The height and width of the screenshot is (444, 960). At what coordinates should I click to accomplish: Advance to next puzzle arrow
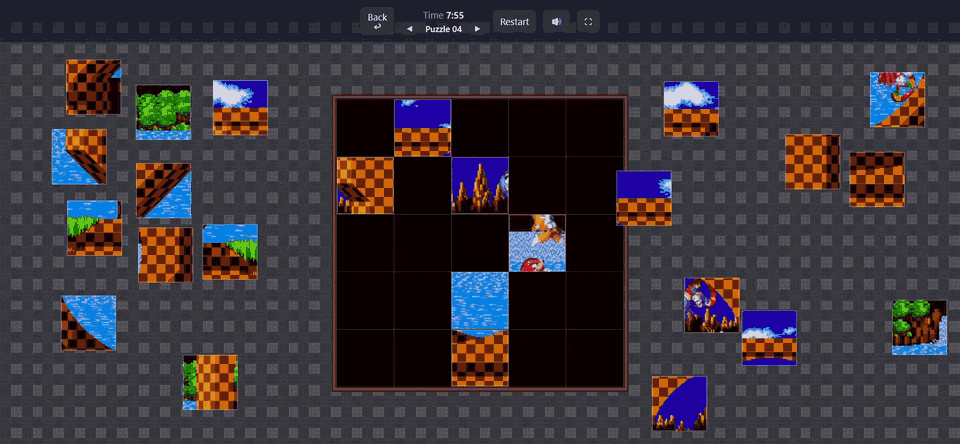tap(478, 29)
